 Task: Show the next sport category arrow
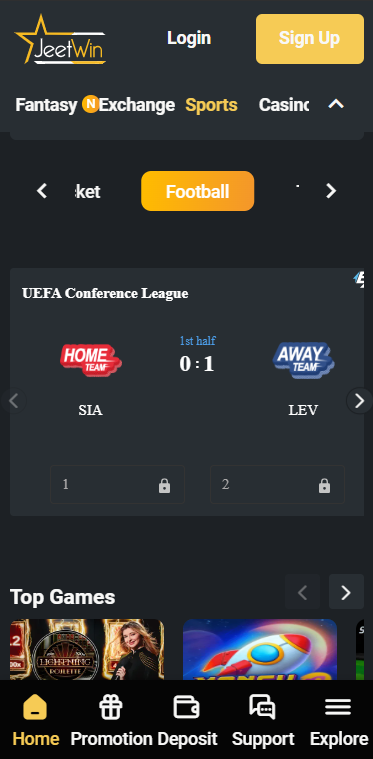331,191
